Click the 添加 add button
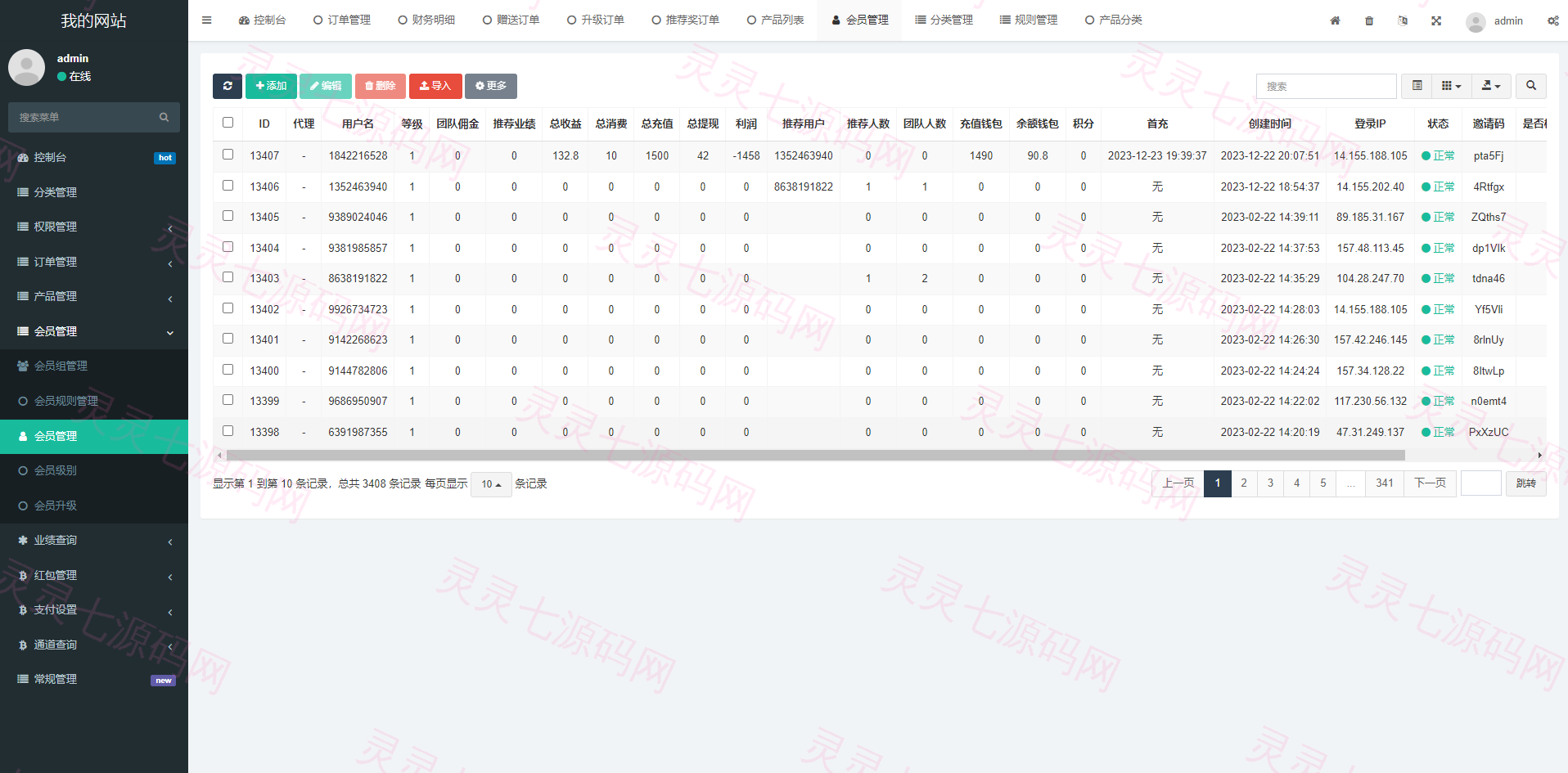 coord(271,86)
